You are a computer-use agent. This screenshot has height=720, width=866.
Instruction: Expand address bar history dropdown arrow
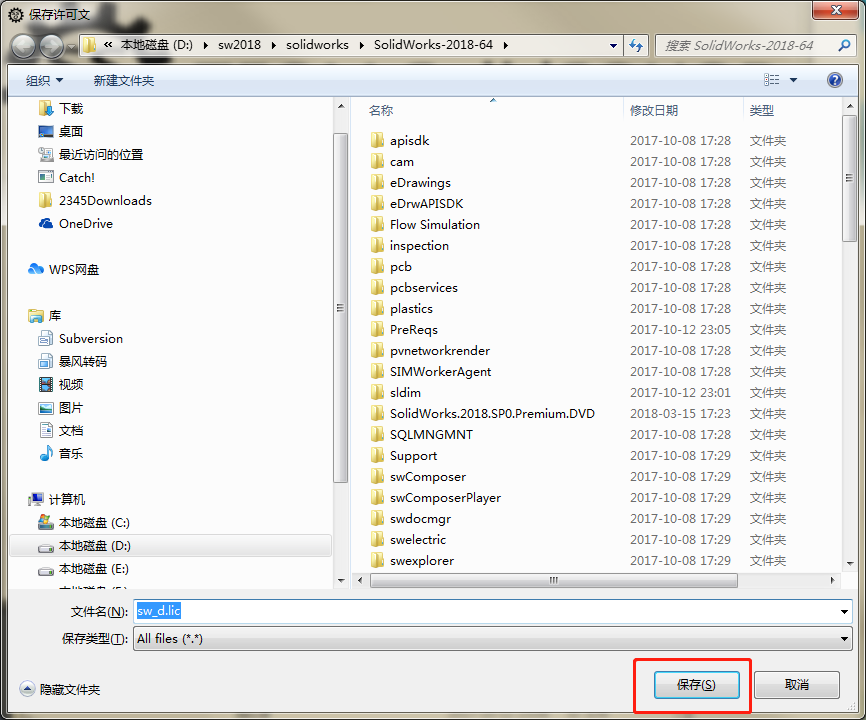(613, 45)
